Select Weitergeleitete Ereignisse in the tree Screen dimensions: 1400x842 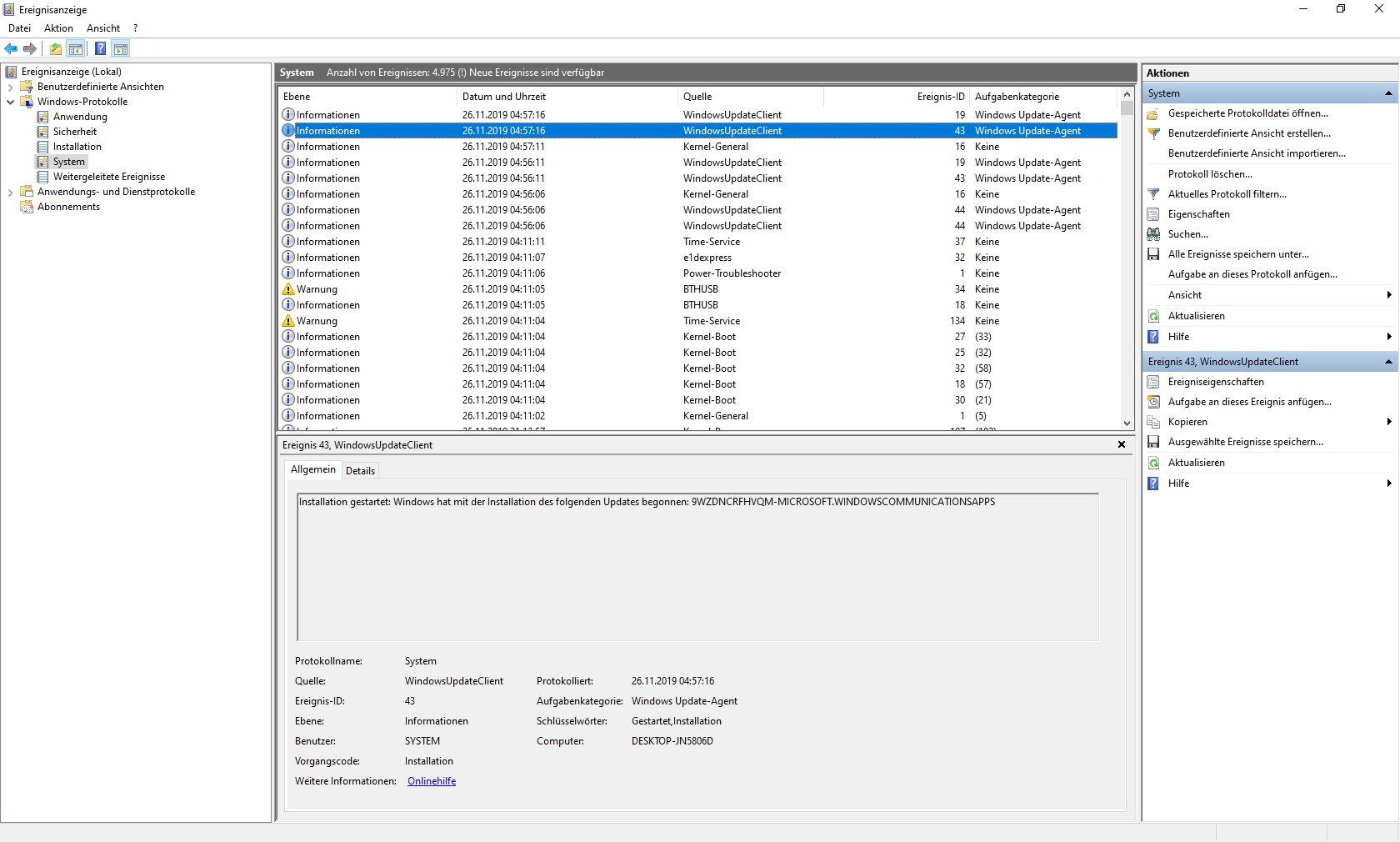109,177
